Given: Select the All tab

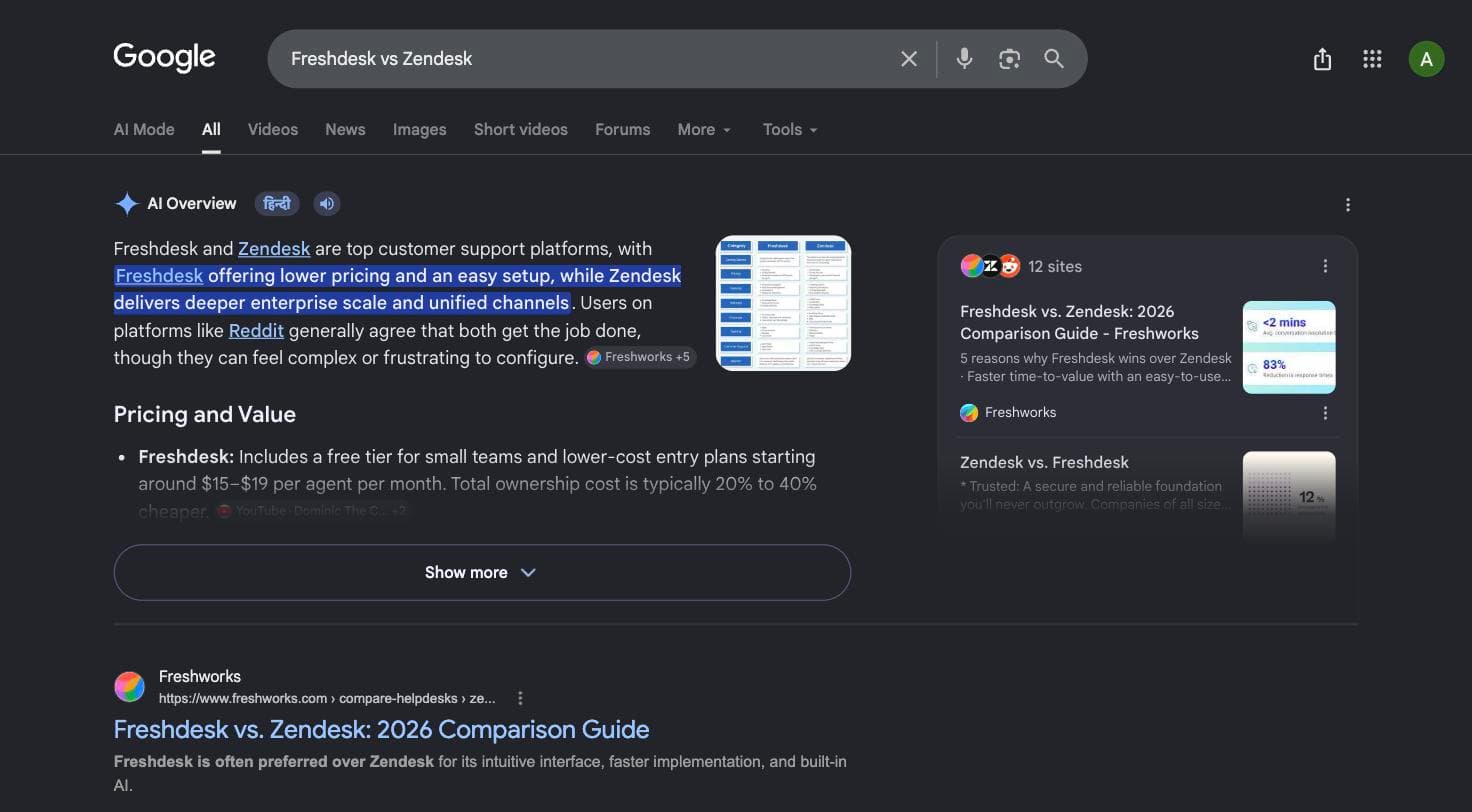Looking at the screenshot, I should [211, 129].
